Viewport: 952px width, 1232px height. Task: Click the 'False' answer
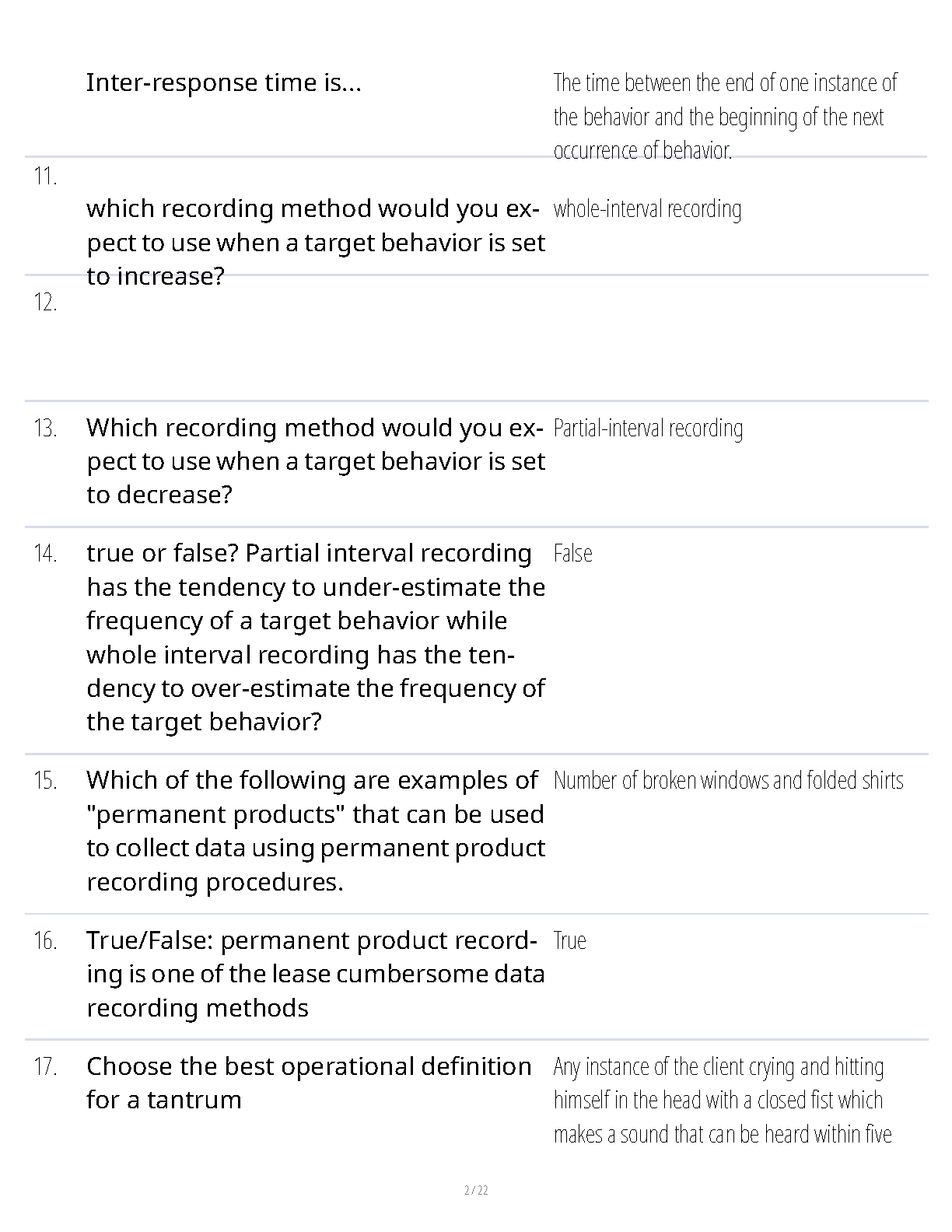pos(572,554)
